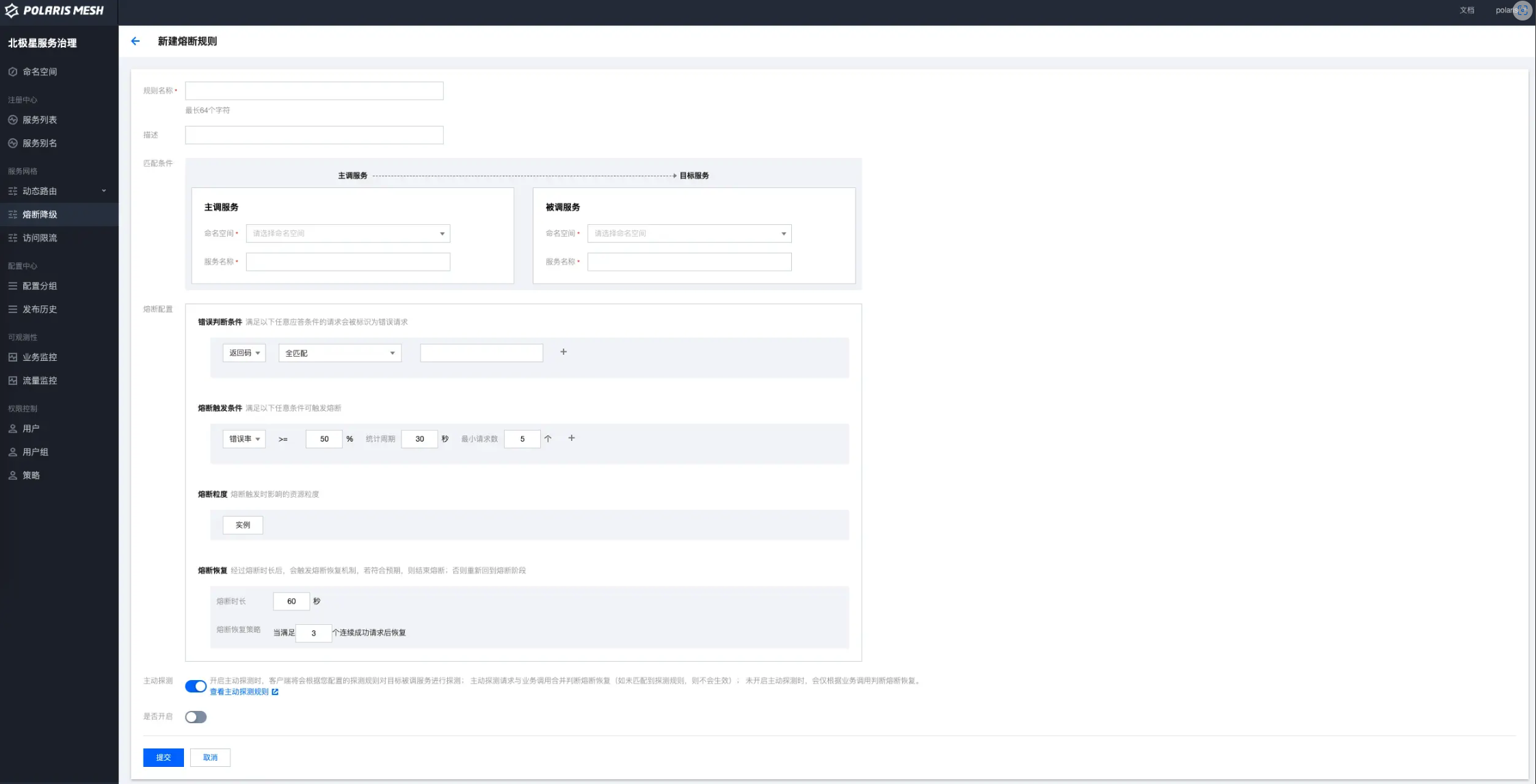Open the 错误率 trigger type dropdown
This screenshot has width=1536, height=784.
pos(244,439)
